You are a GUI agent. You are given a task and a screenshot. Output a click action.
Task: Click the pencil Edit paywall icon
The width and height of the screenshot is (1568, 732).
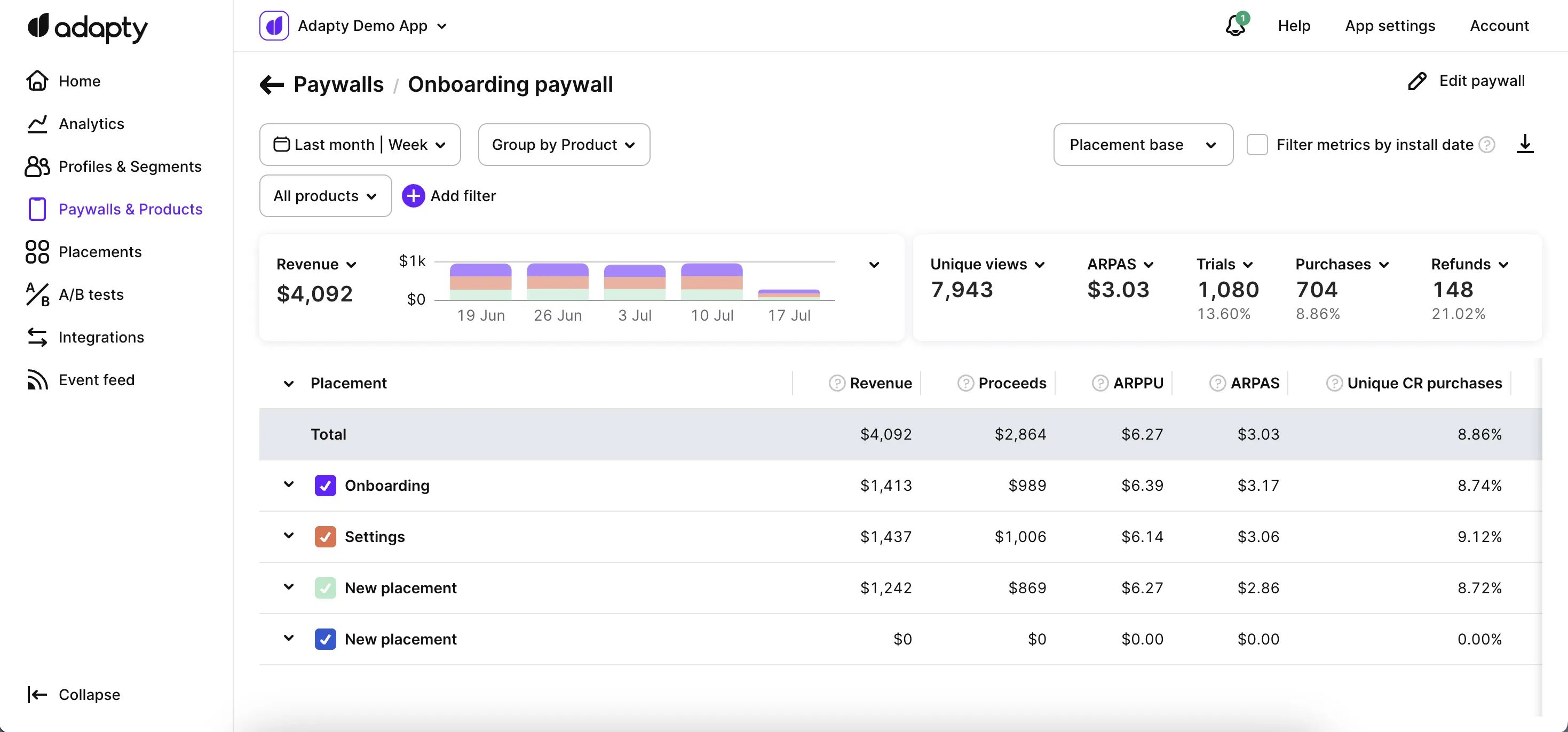coord(1416,82)
